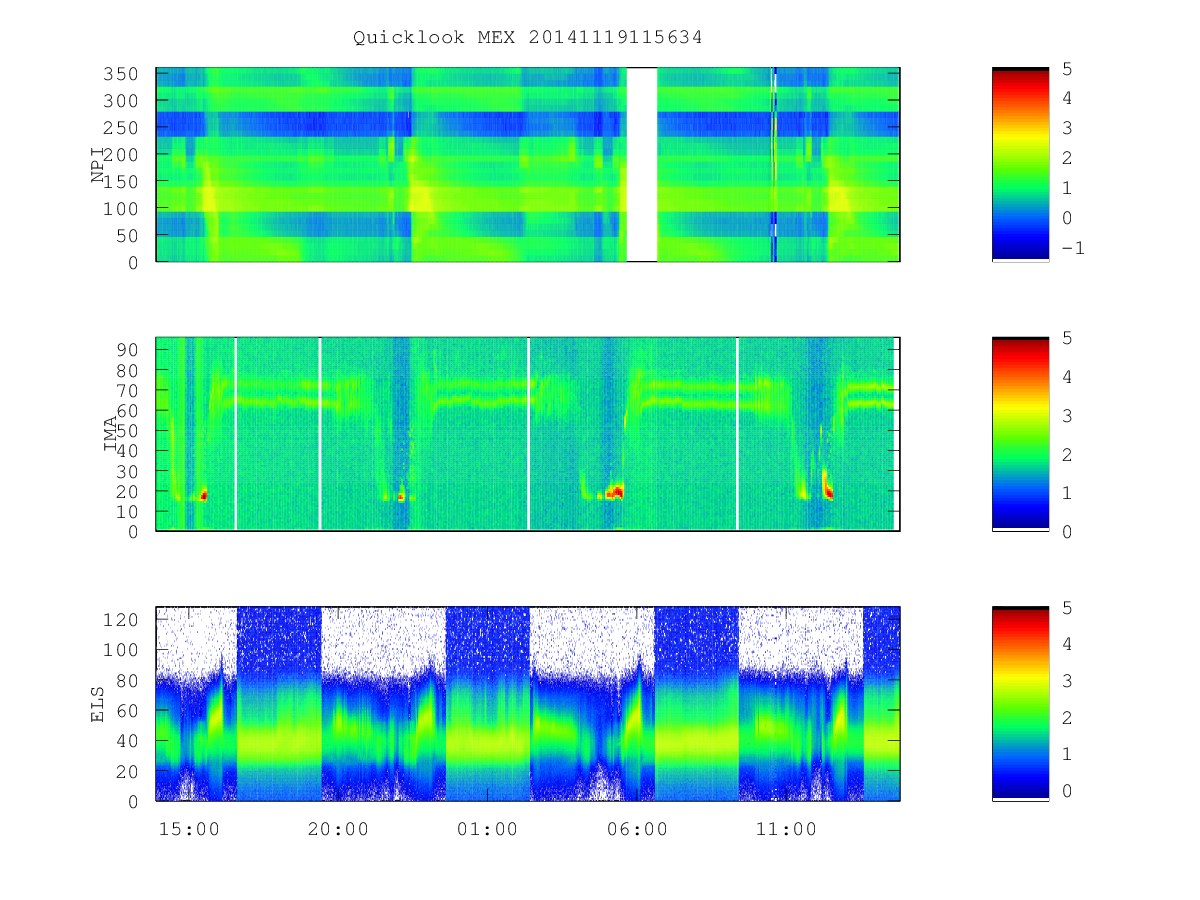Viewport: 1200px width, 900px height.
Task: Click the red hotspot after 11:00 in IMA plot
Action: click(x=828, y=490)
